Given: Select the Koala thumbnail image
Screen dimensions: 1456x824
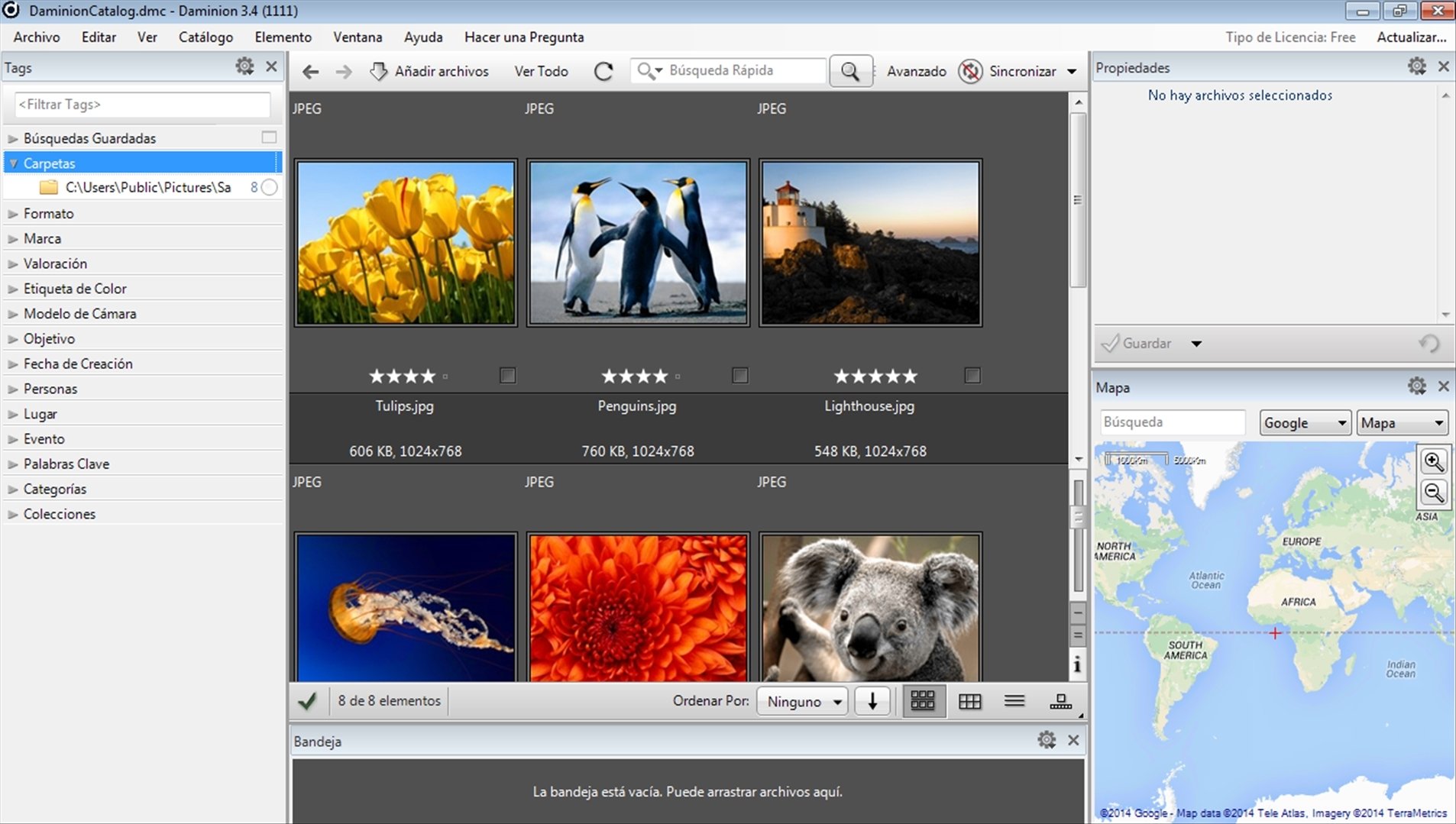Looking at the screenshot, I should click(x=870, y=608).
